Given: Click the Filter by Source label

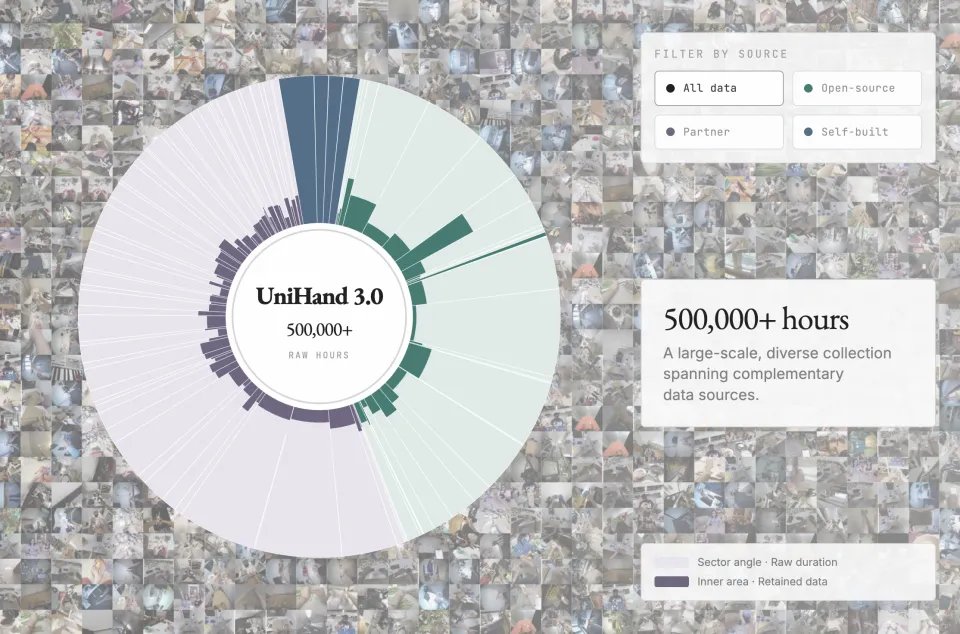Looking at the screenshot, I should point(721,54).
